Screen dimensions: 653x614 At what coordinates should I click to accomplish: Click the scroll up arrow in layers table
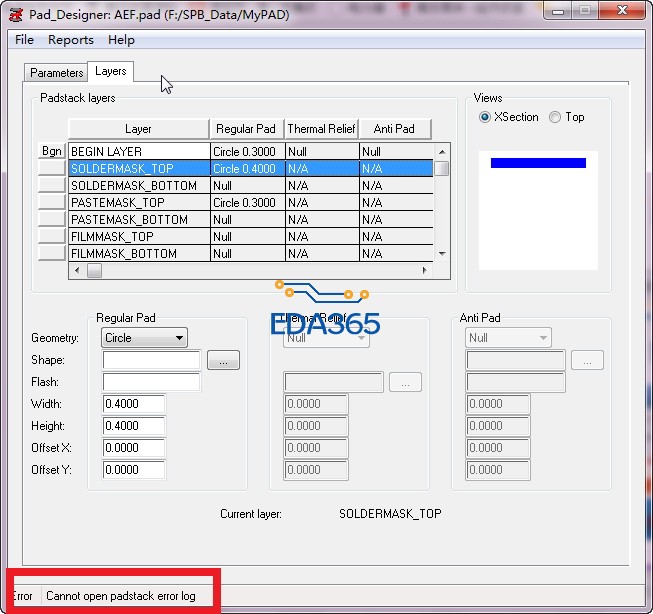[x=442, y=152]
